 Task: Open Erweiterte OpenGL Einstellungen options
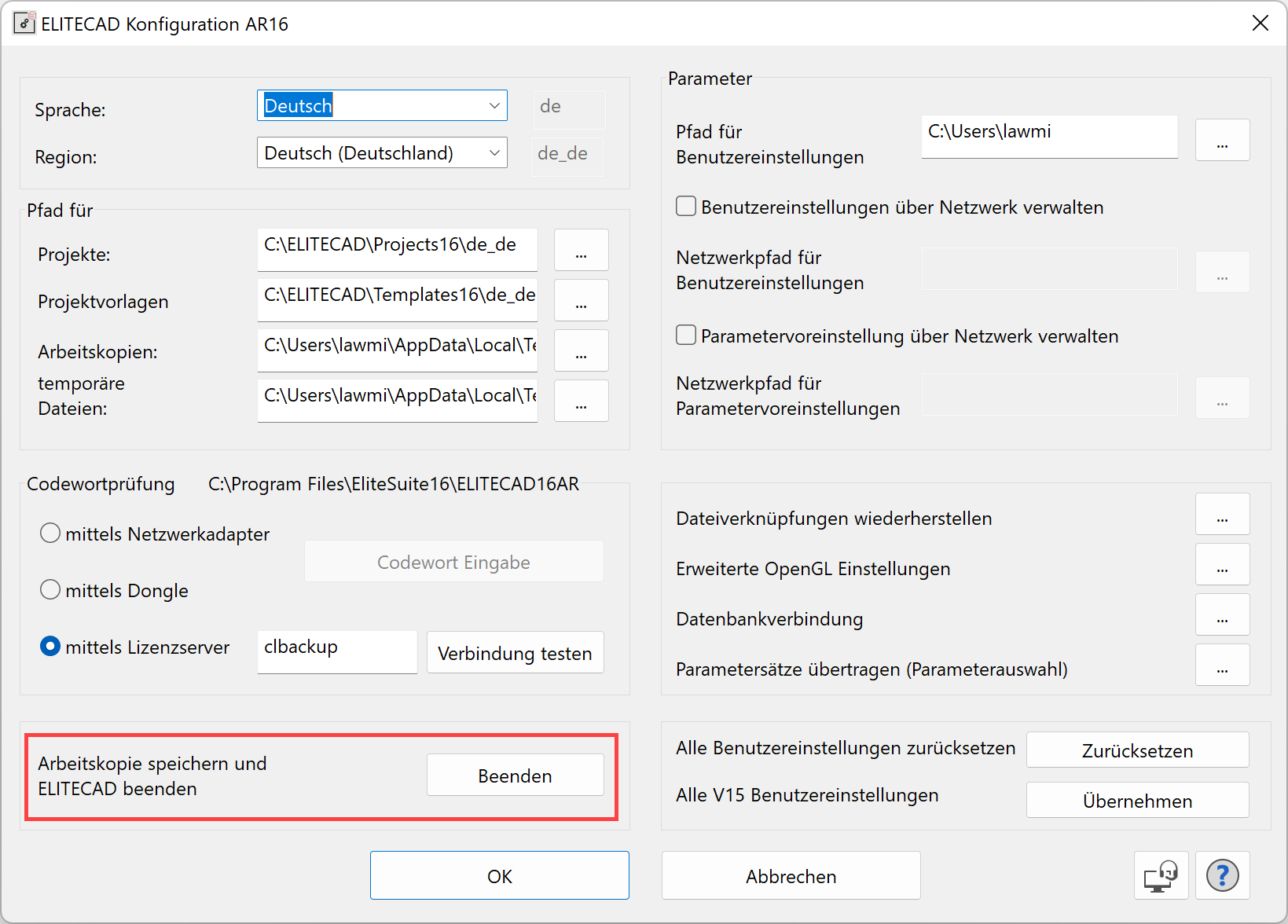(1222, 564)
